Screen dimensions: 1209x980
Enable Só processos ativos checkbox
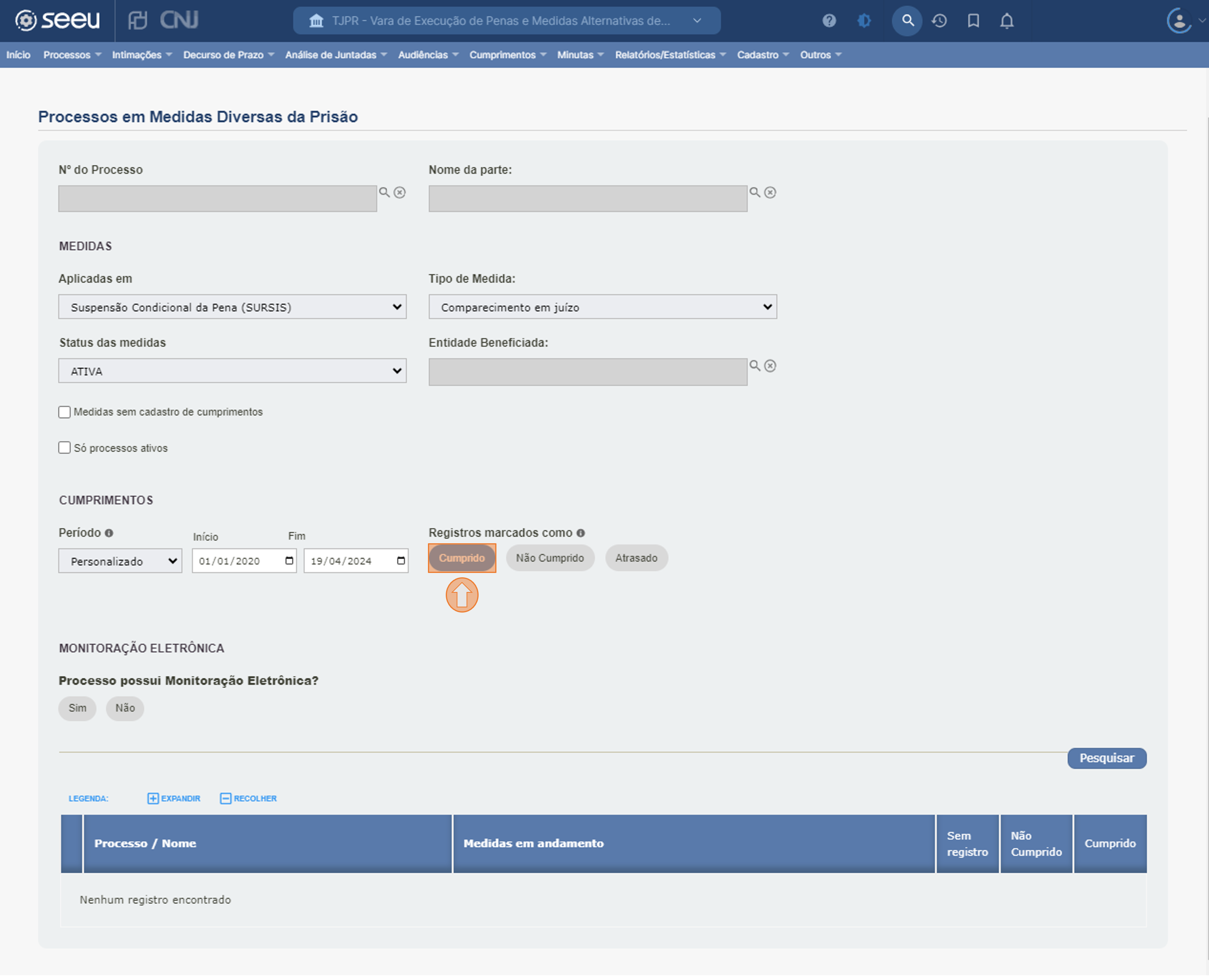tap(65, 448)
